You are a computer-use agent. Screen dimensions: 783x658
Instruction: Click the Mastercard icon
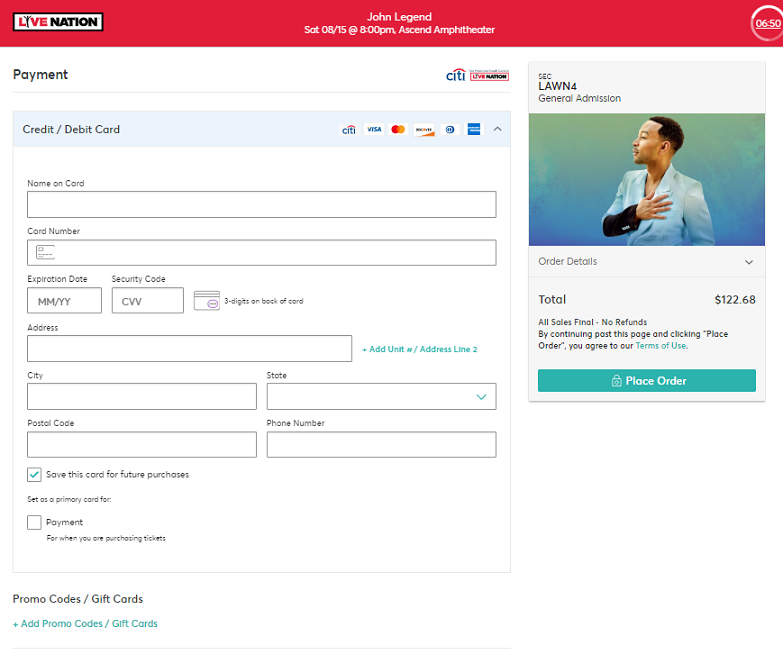398,129
